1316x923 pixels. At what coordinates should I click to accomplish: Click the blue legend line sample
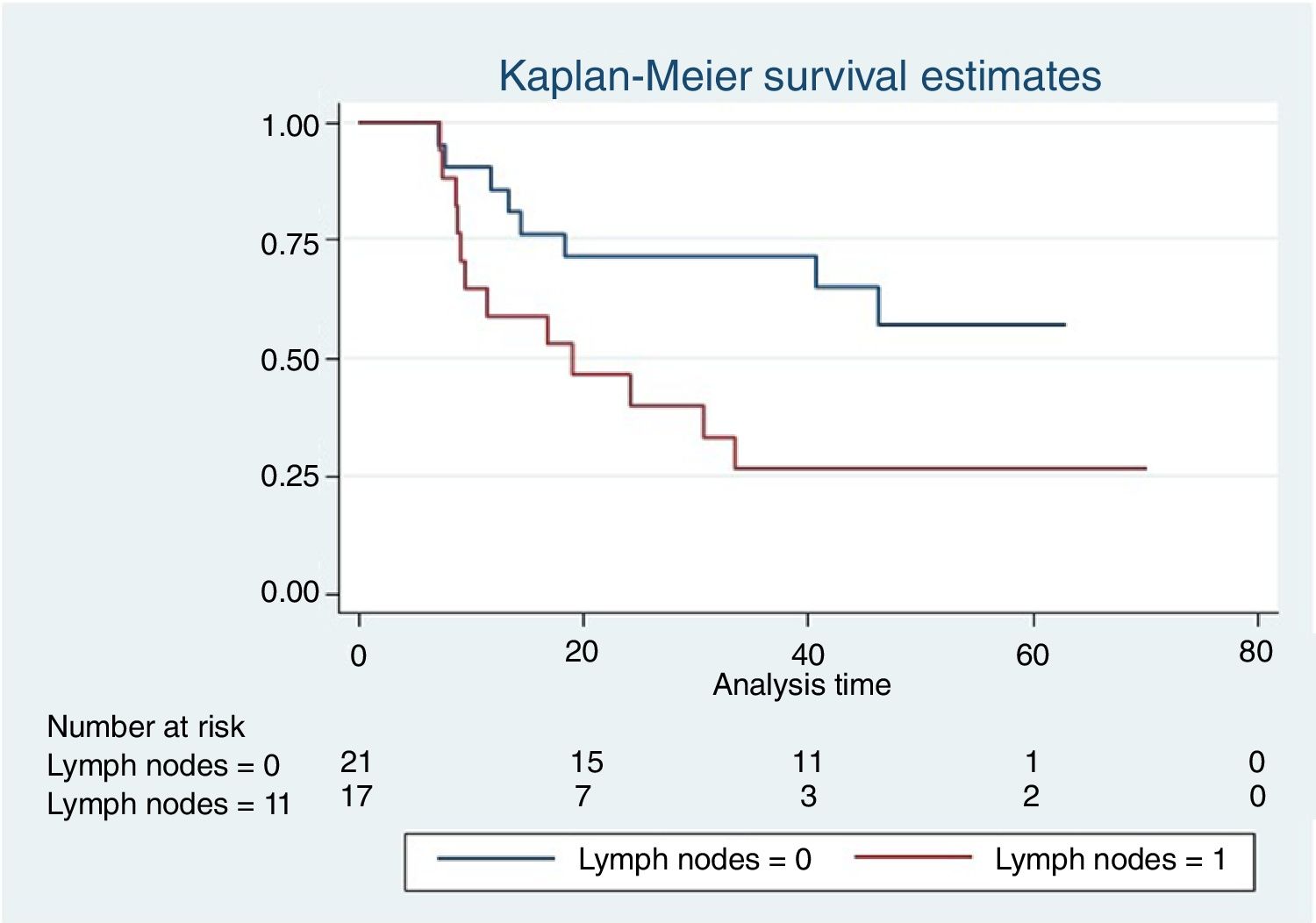tap(496, 858)
